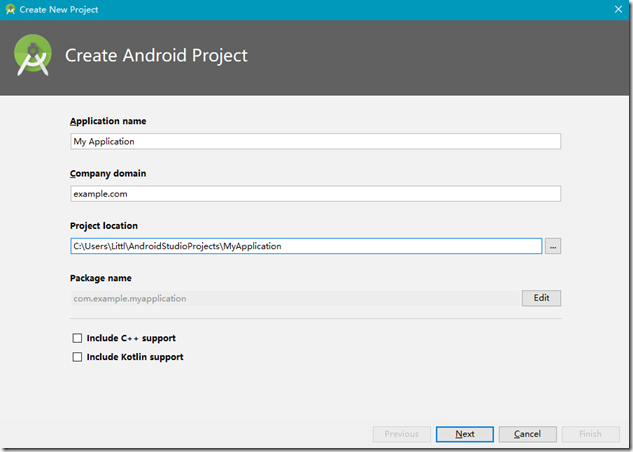This screenshot has height=452, width=633.
Task: Click the Create New Project window title
Action: coord(59,10)
